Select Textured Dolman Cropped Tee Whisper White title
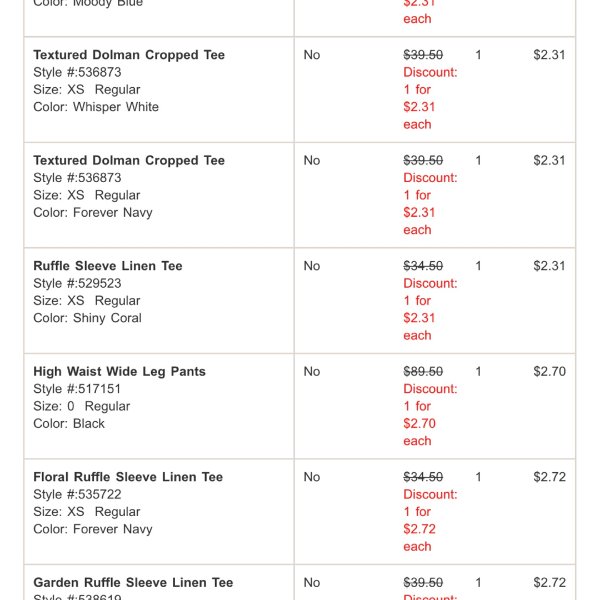The width and height of the screenshot is (600, 600). pyautogui.click(x=129, y=55)
